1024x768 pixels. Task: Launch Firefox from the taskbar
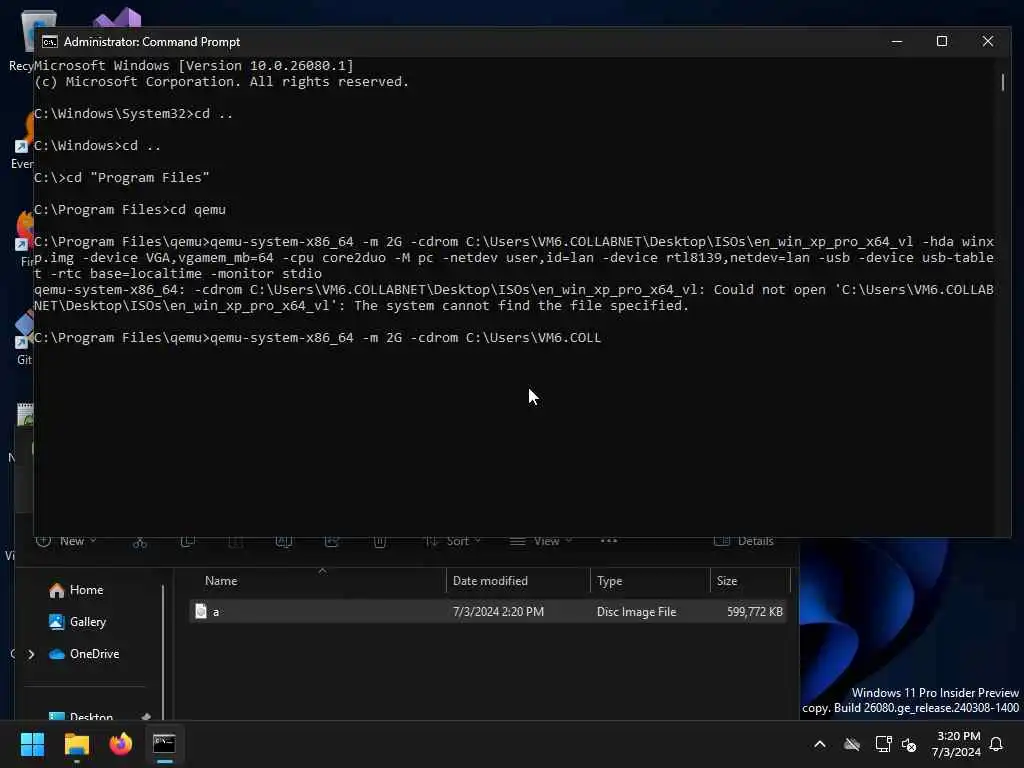click(120, 744)
